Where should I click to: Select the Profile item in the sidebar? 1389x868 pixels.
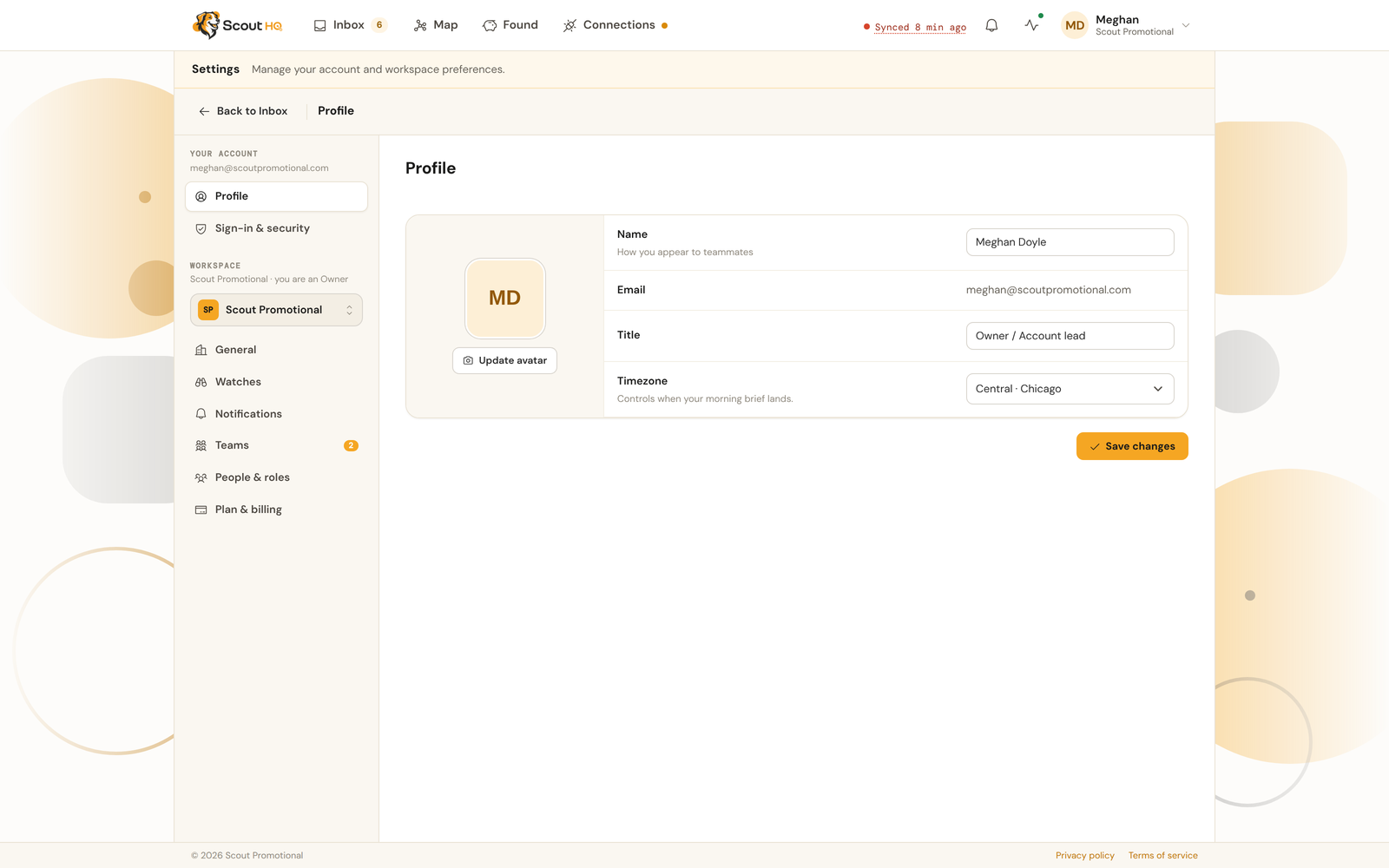(x=276, y=196)
